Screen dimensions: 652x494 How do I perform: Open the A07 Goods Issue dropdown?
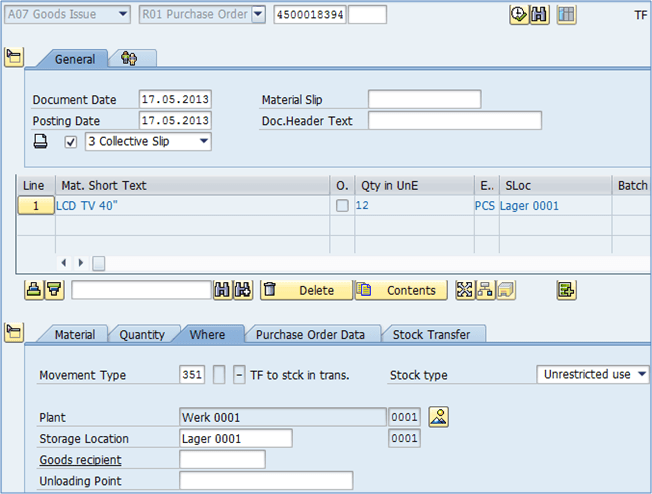(x=66, y=15)
